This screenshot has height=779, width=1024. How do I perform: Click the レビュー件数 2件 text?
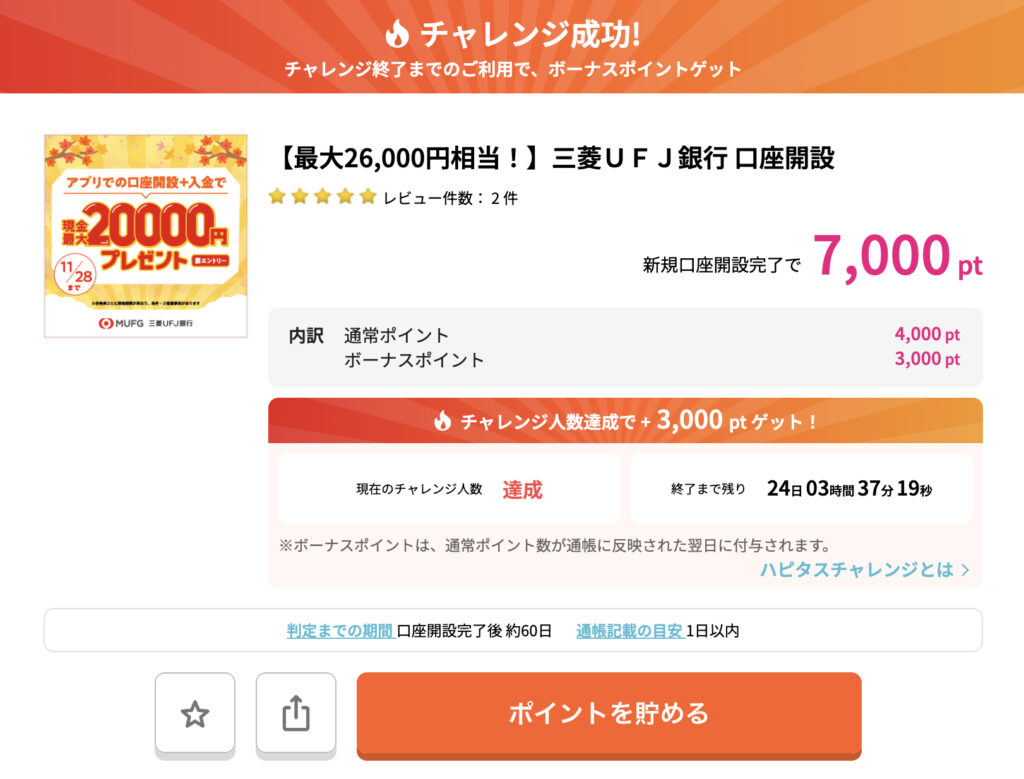tap(450, 198)
